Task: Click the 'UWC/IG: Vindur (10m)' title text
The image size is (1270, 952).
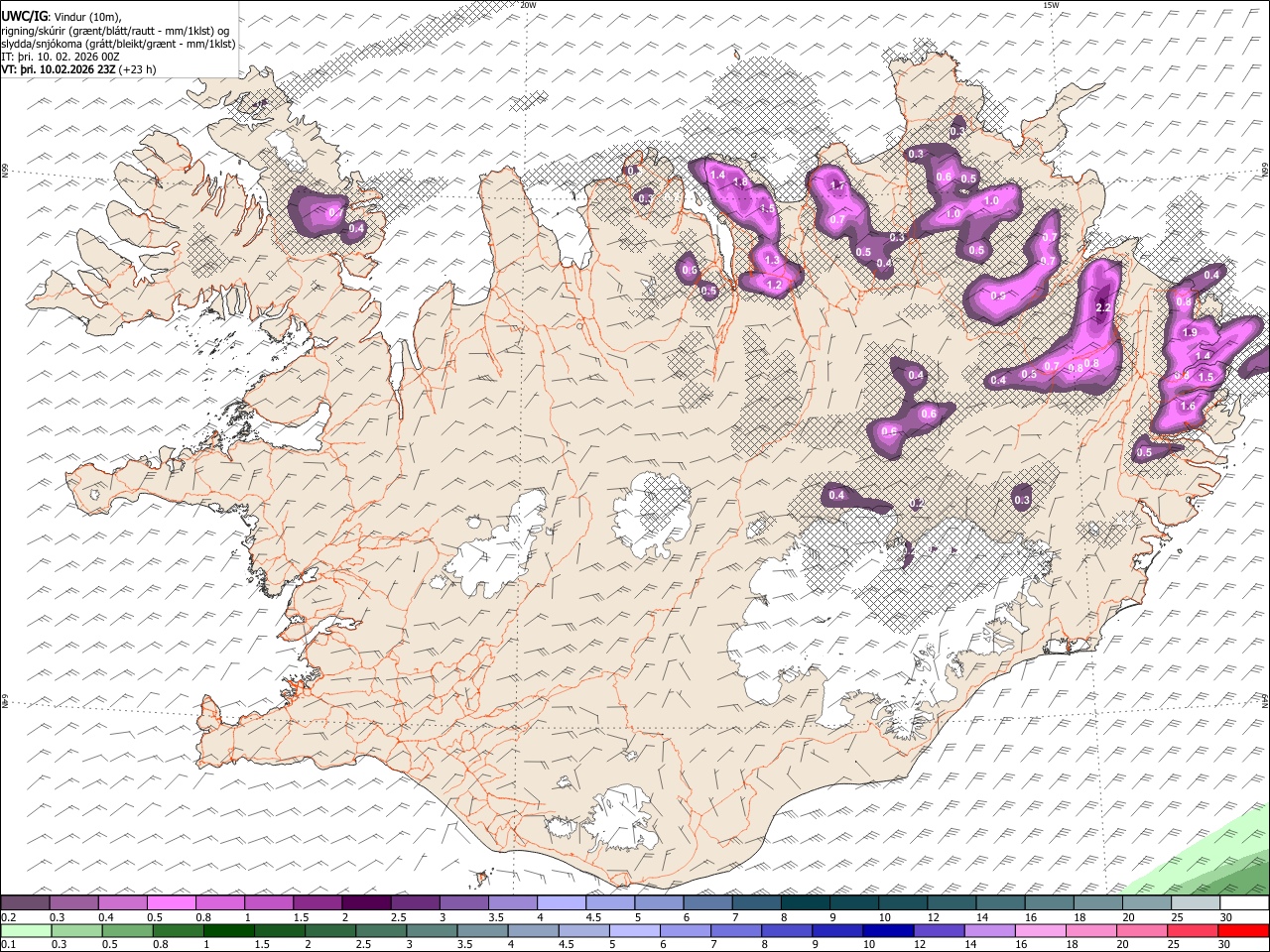Action: [62, 16]
